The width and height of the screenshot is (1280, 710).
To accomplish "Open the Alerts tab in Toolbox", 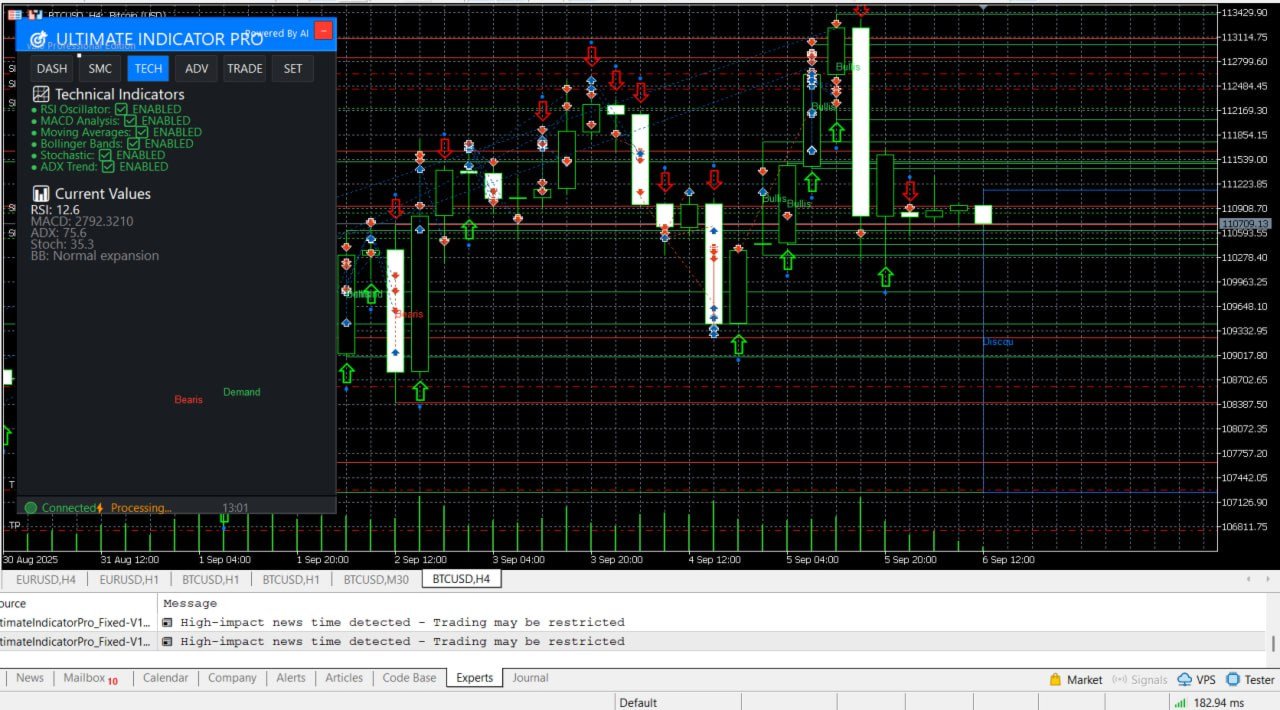I will point(291,678).
